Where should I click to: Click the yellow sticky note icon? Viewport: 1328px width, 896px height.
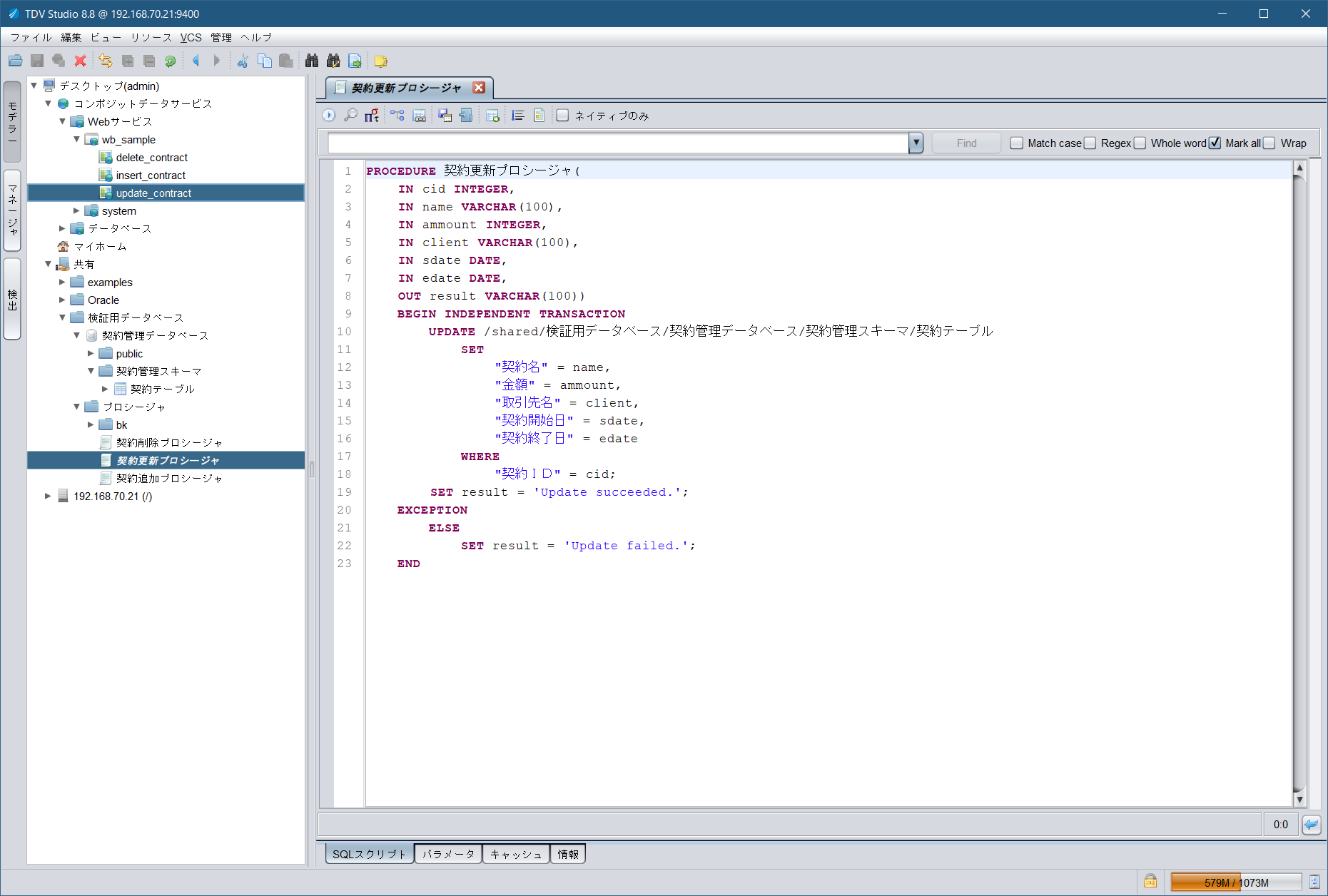381,61
